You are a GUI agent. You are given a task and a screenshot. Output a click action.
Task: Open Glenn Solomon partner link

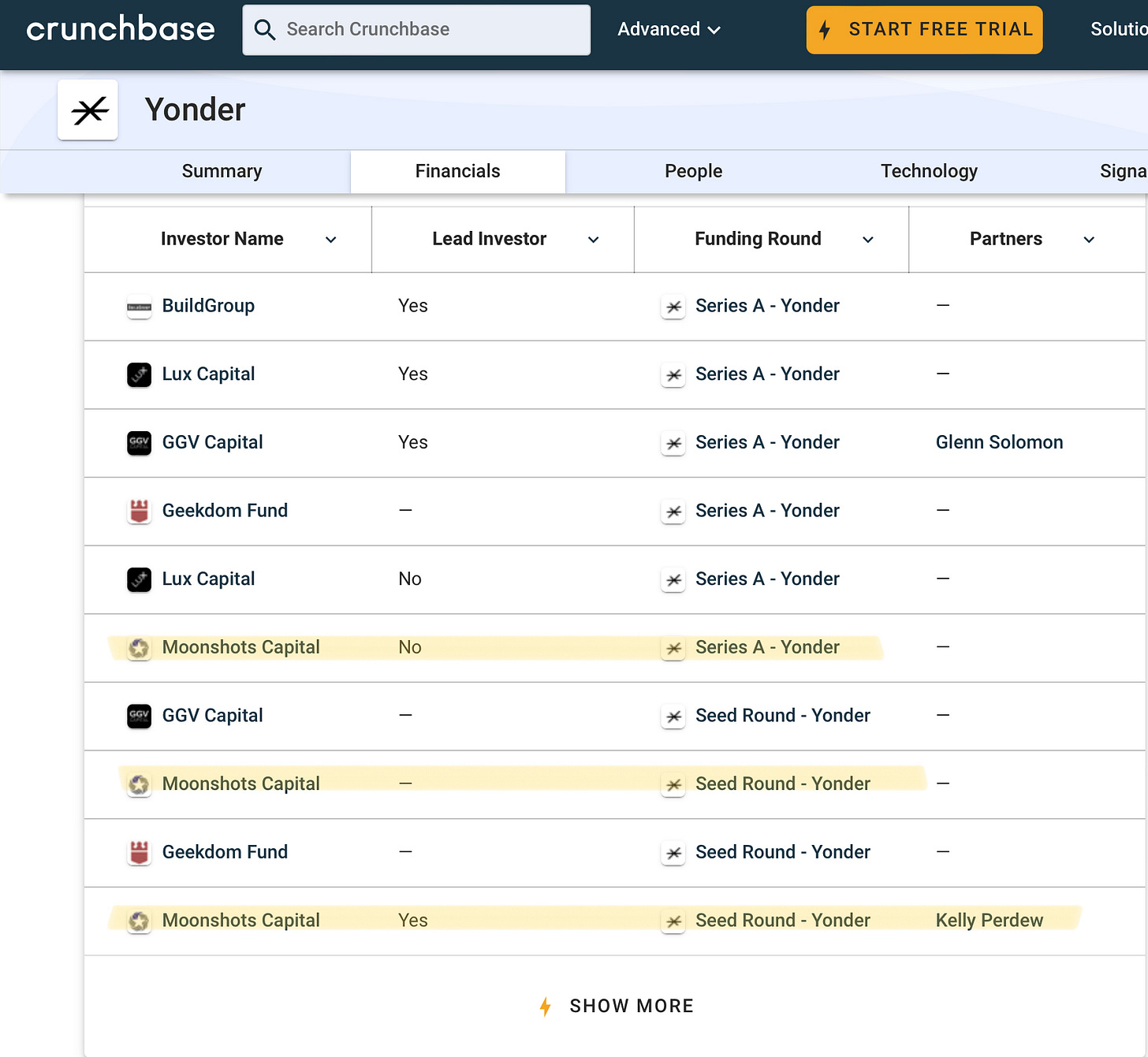pyautogui.click(x=999, y=442)
